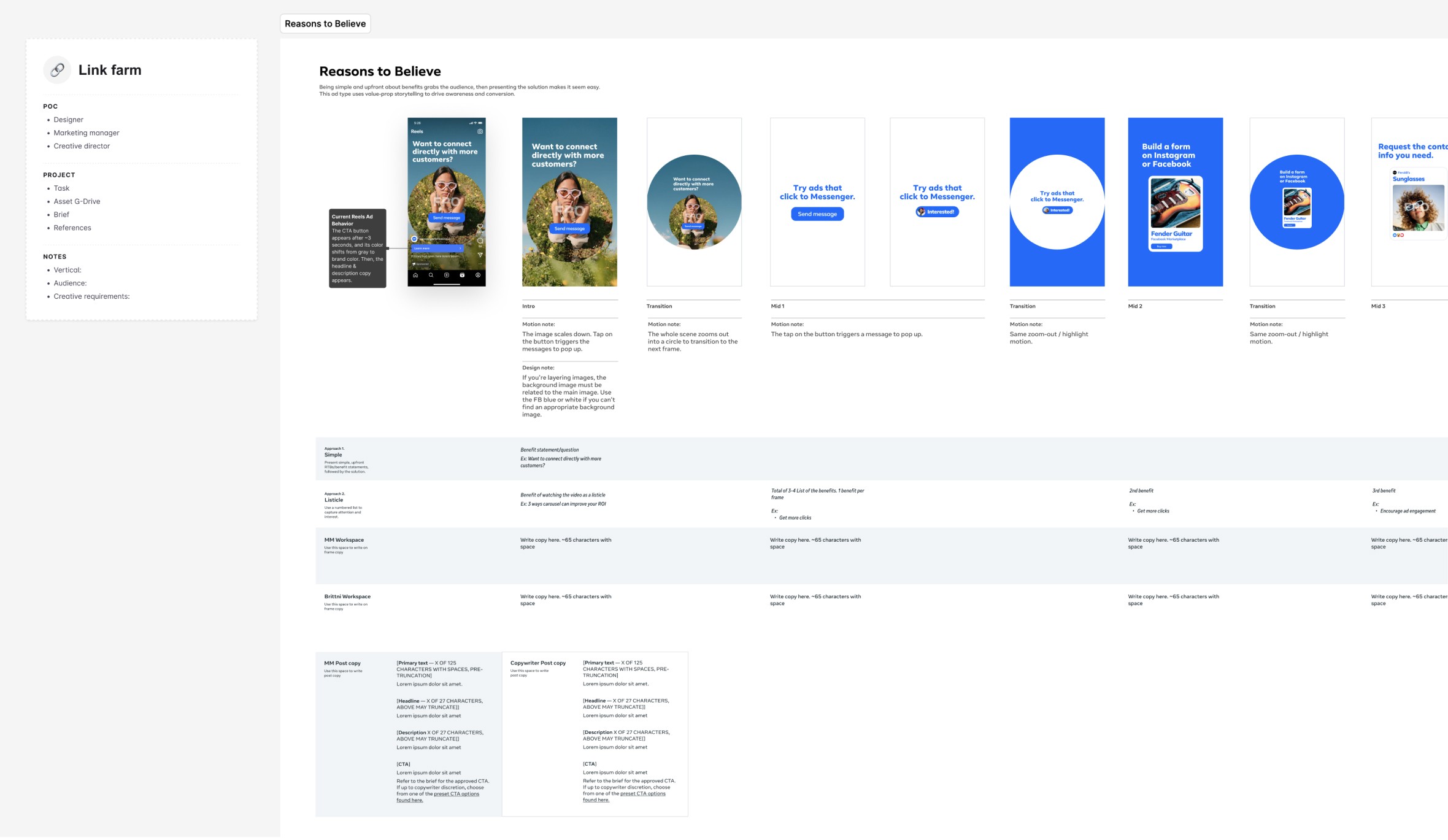The width and height of the screenshot is (1448, 840).
Task: Select the Build a form Mid 2 frame thumbnail
Action: coord(1175,202)
